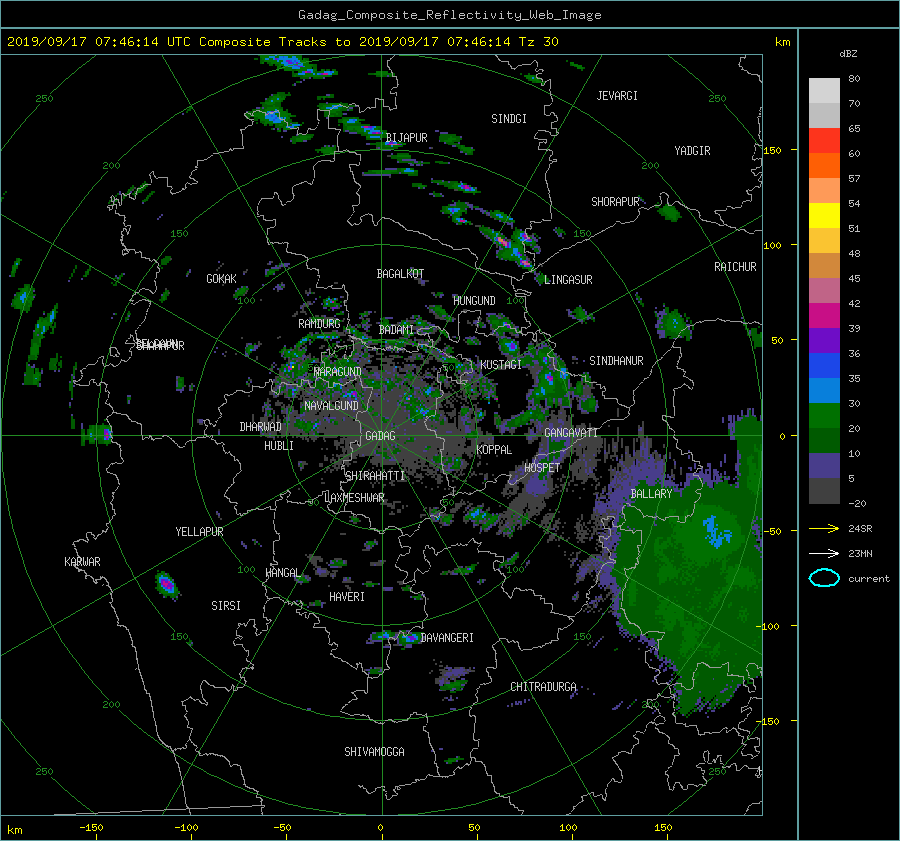Select the GANGAVATI label
Image resolution: width=900 pixels, height=841 pixels.
pos(571,433)
